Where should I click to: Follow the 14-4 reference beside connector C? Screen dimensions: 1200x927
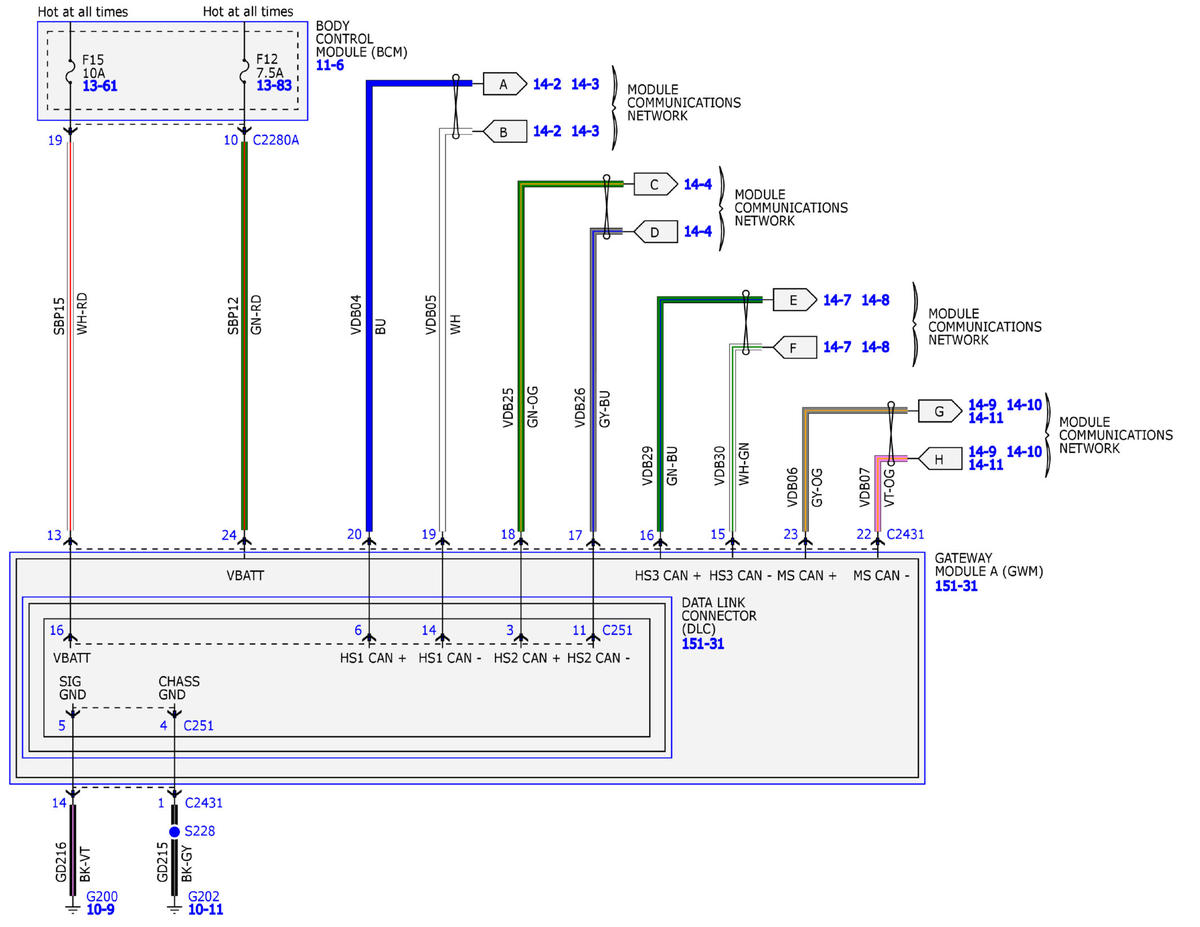click(x=698, y=184)
